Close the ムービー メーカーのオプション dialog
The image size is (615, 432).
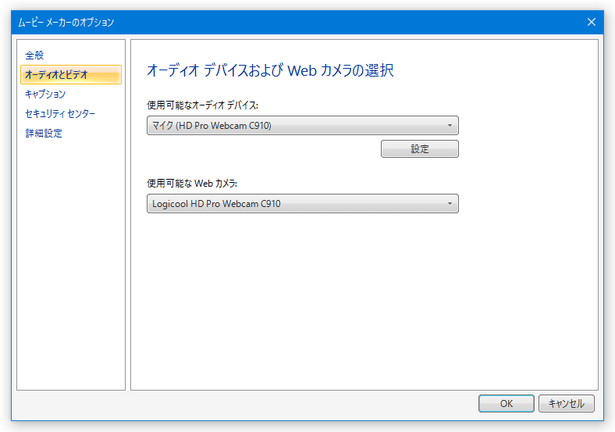[x=591, y=22]
